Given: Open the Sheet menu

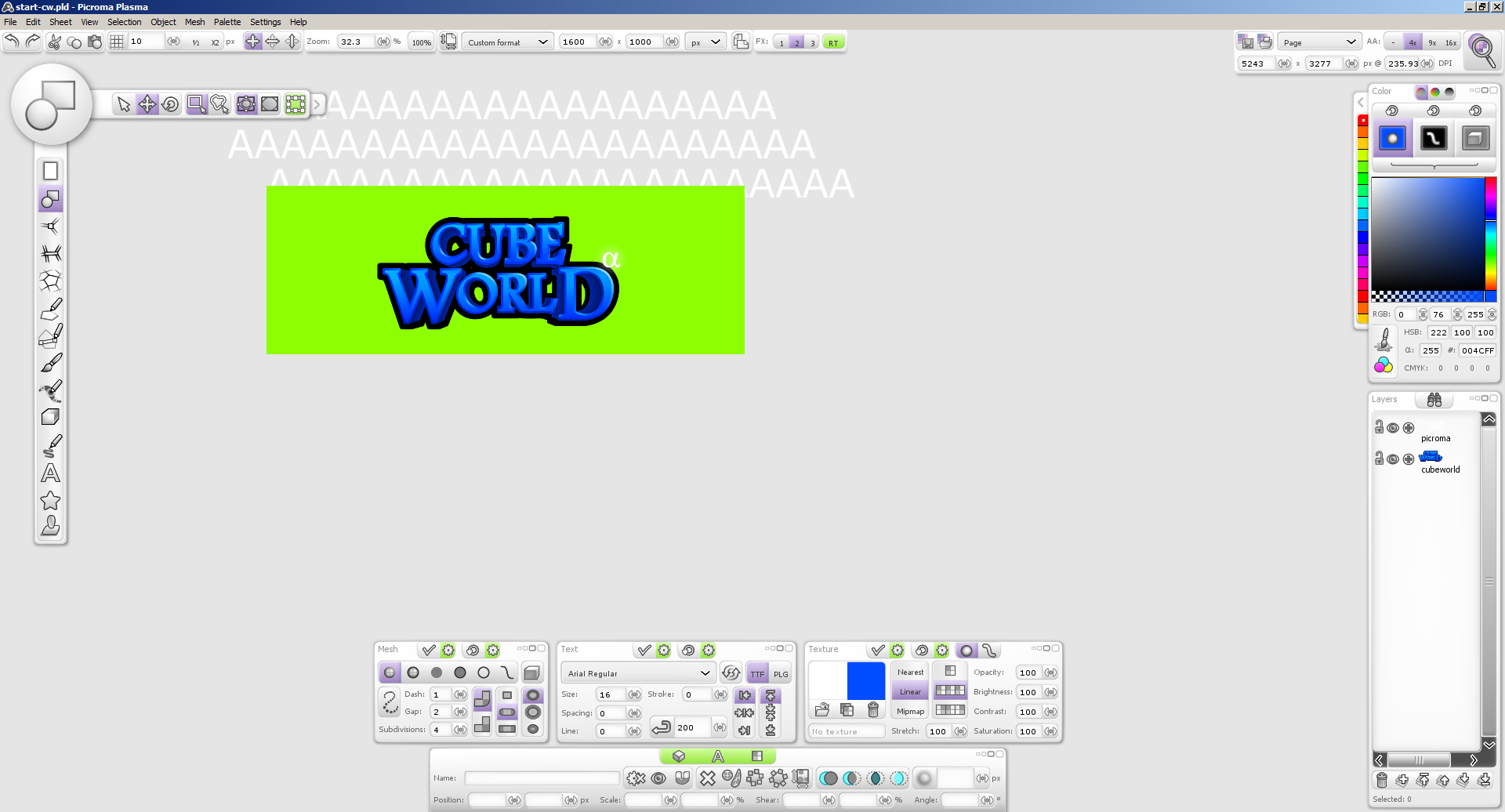Looking at the screenshot, I should click(60, 22).
